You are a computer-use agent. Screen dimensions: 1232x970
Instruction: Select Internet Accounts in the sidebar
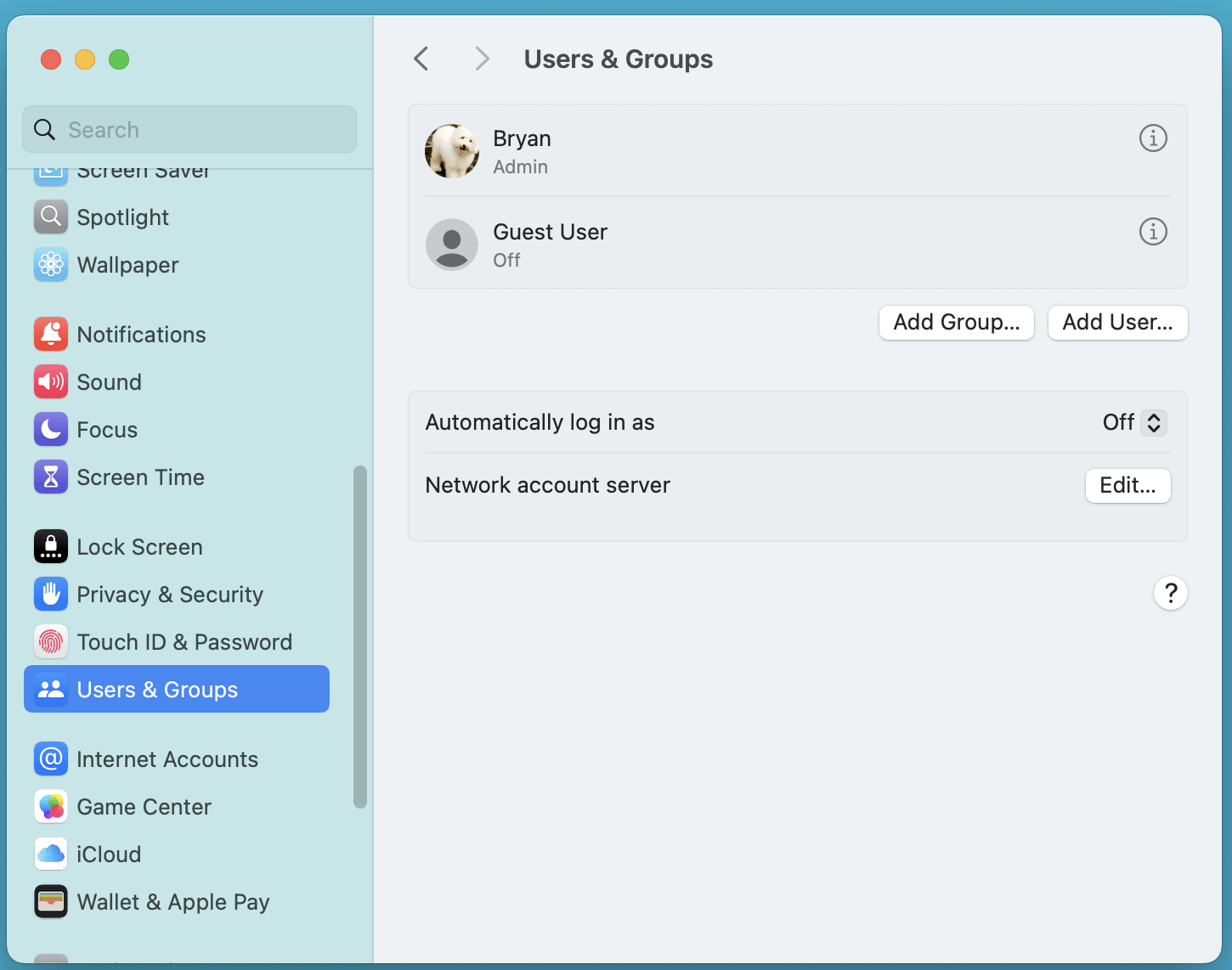(167, 759)
